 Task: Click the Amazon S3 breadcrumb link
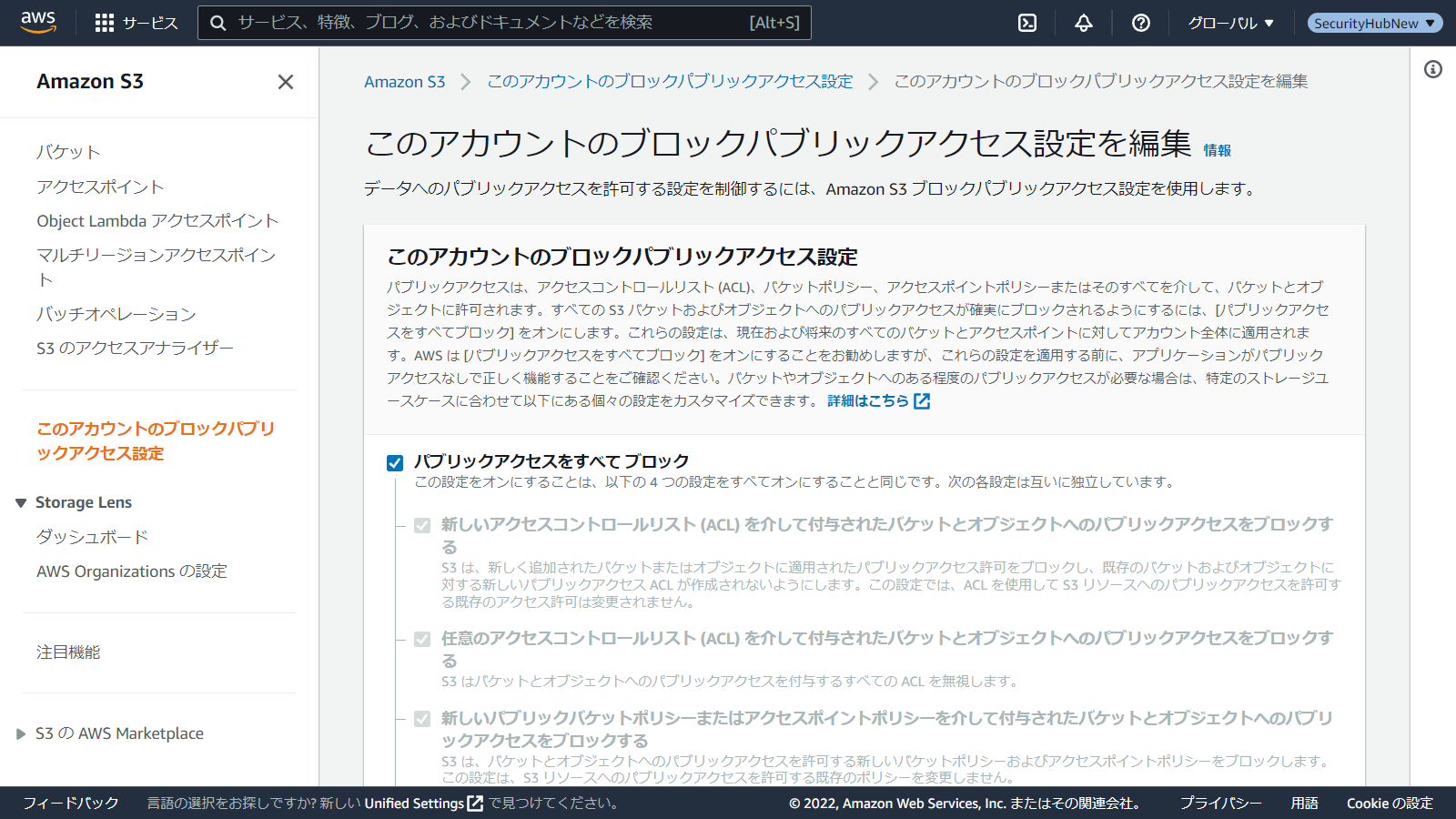(404, 82)
